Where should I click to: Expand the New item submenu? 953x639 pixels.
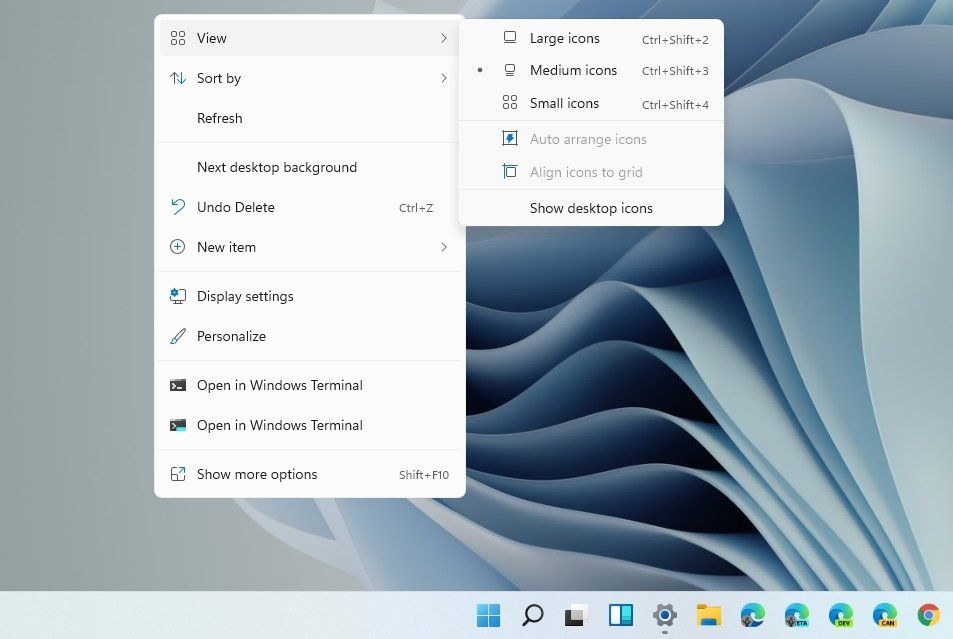pyautogui.click(x=444, y=247)
